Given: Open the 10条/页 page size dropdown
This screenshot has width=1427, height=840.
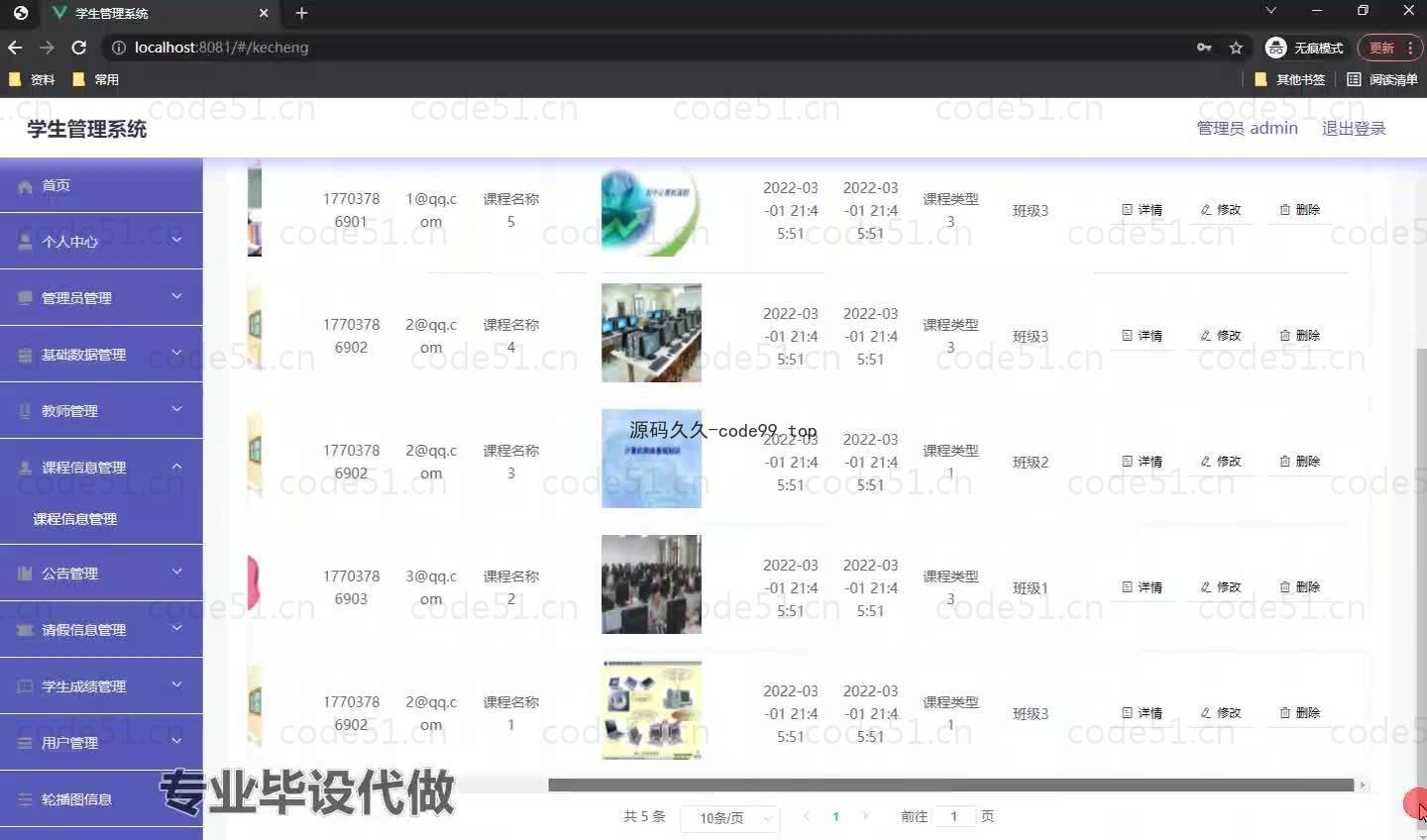Looking at the screenshot, I should (x=730, y=818).
